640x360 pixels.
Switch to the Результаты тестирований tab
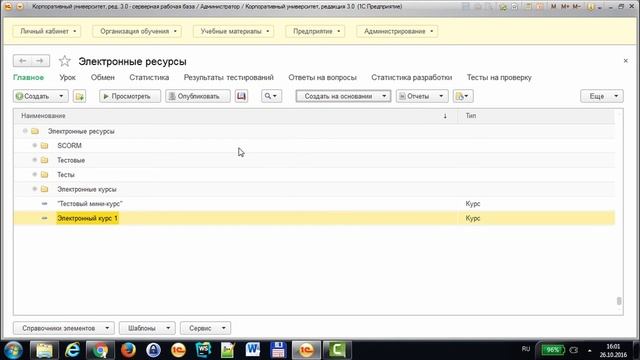coord(229,78)
